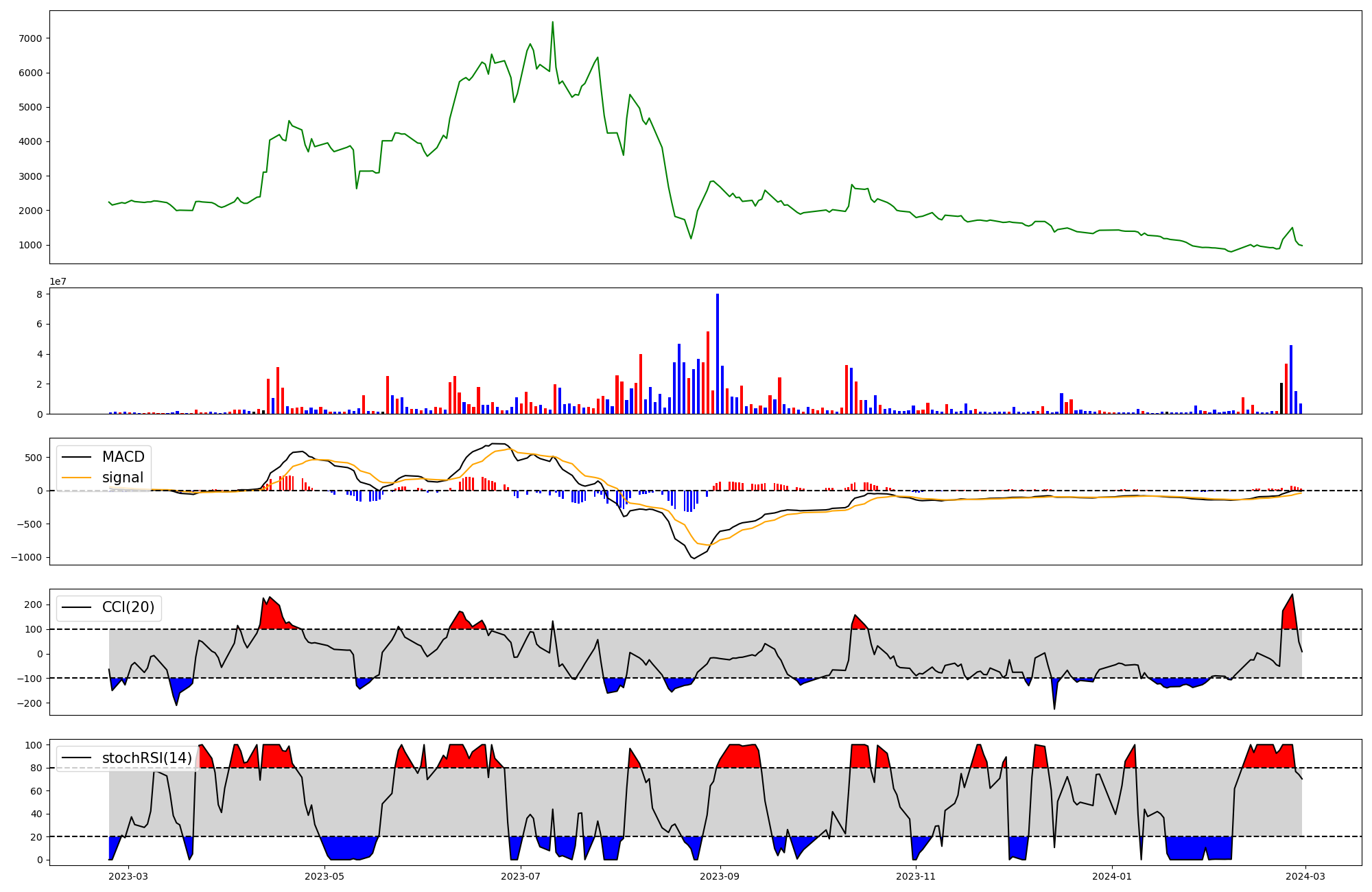Click the orange signal legend line sample
Viewport: 1372px width, 892px height.
click(76, 478)
